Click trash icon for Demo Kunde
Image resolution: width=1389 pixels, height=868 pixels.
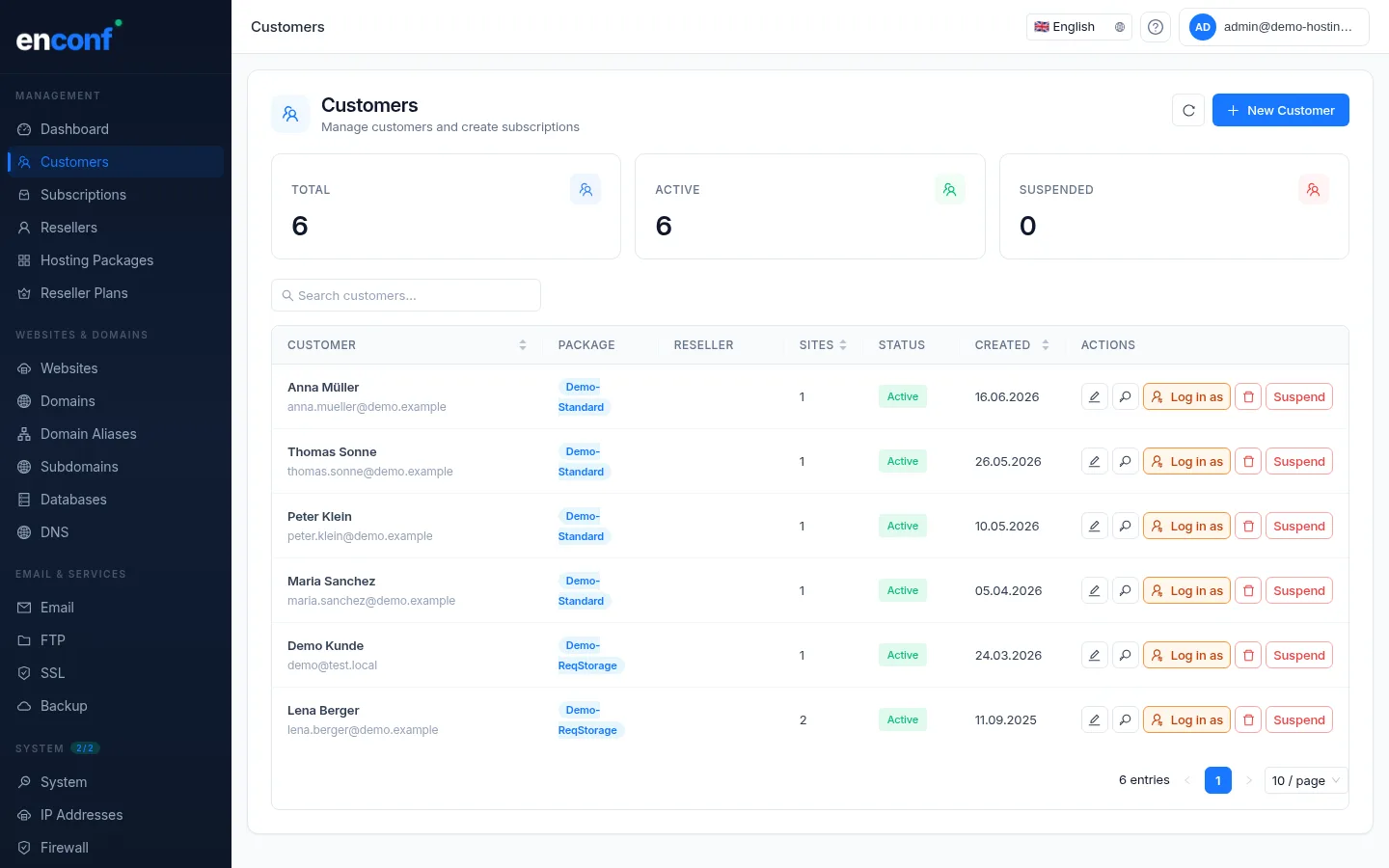coord(1248,655)
